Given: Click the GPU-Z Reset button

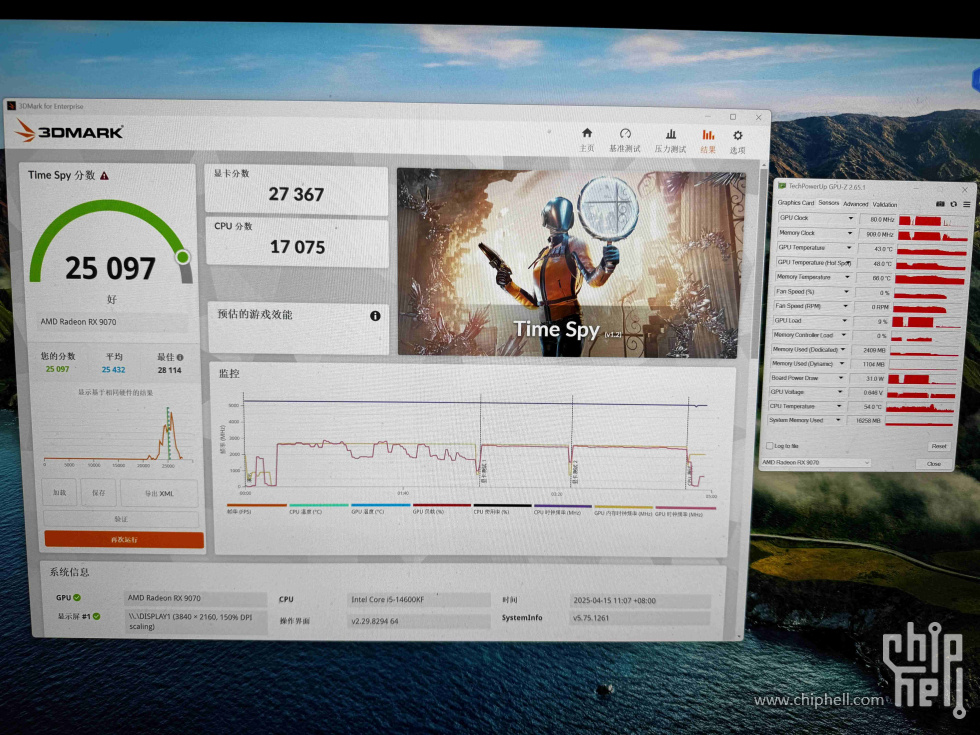Looking at the screenshot, I should [938, 446].
